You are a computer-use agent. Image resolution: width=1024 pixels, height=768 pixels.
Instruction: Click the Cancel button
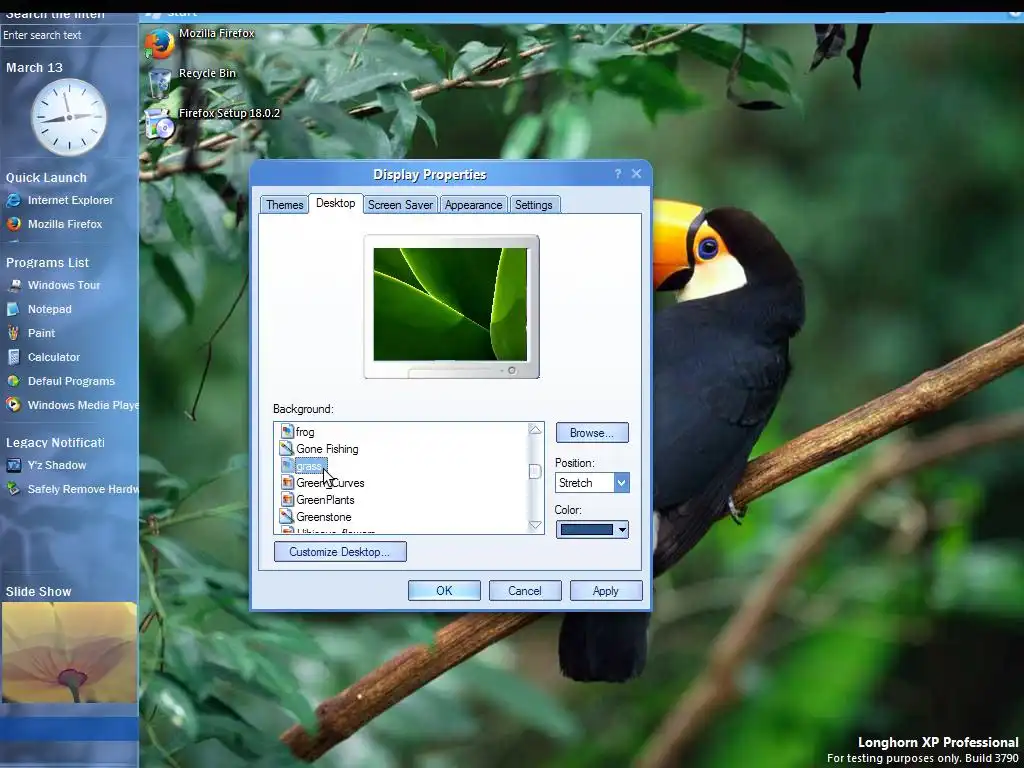pyautogui.click(x=525, y=590)
